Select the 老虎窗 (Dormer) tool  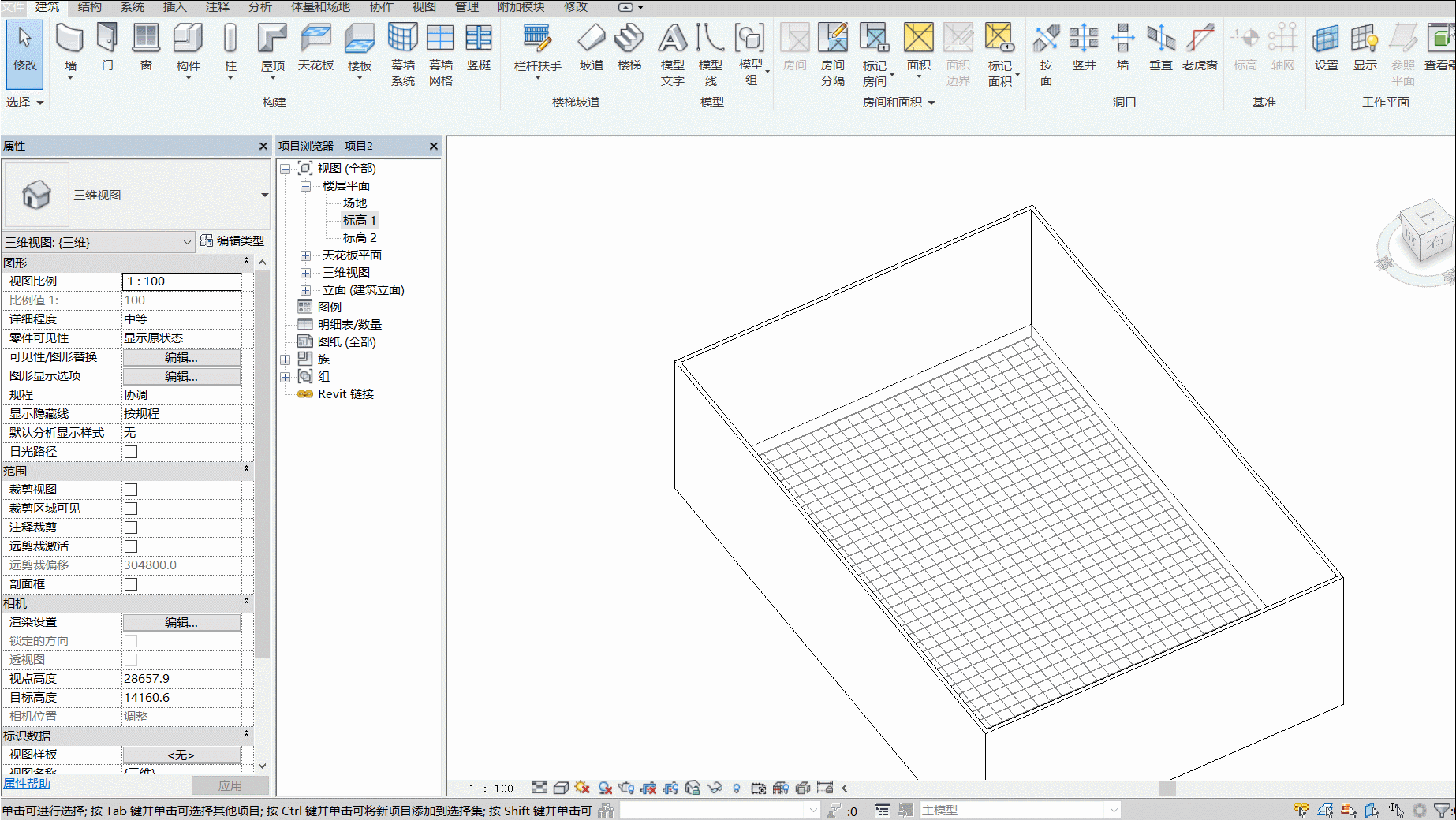pyautogui.click(x=1200, y=47)
